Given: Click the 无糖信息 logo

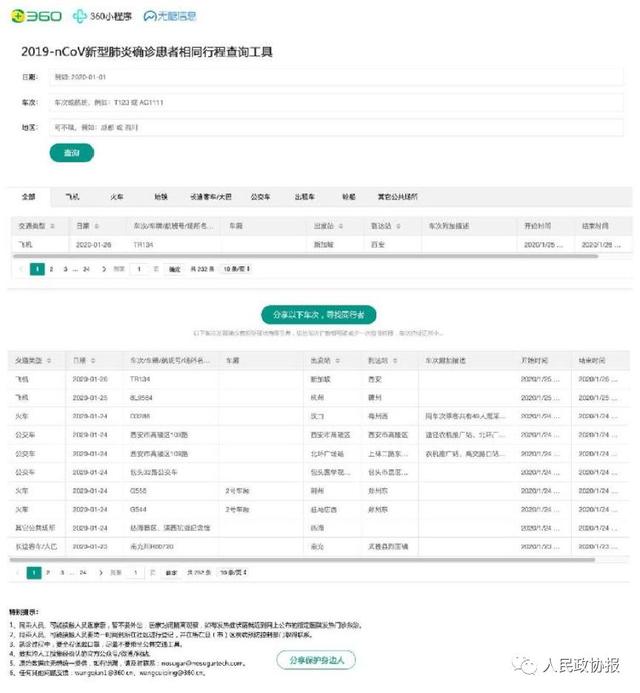Looking at the screenshot, I should coord(170,16).
